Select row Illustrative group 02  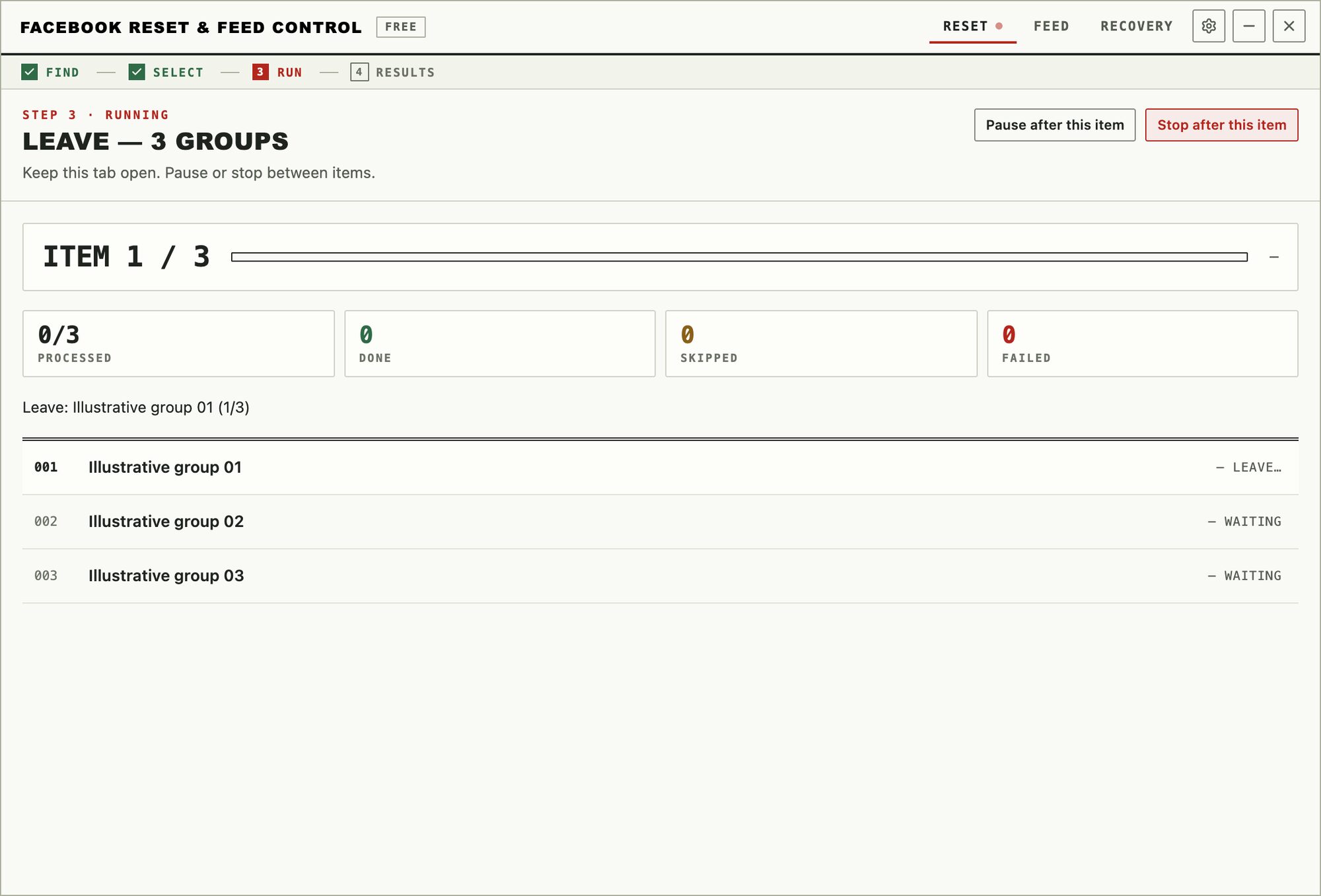(660, 522)
